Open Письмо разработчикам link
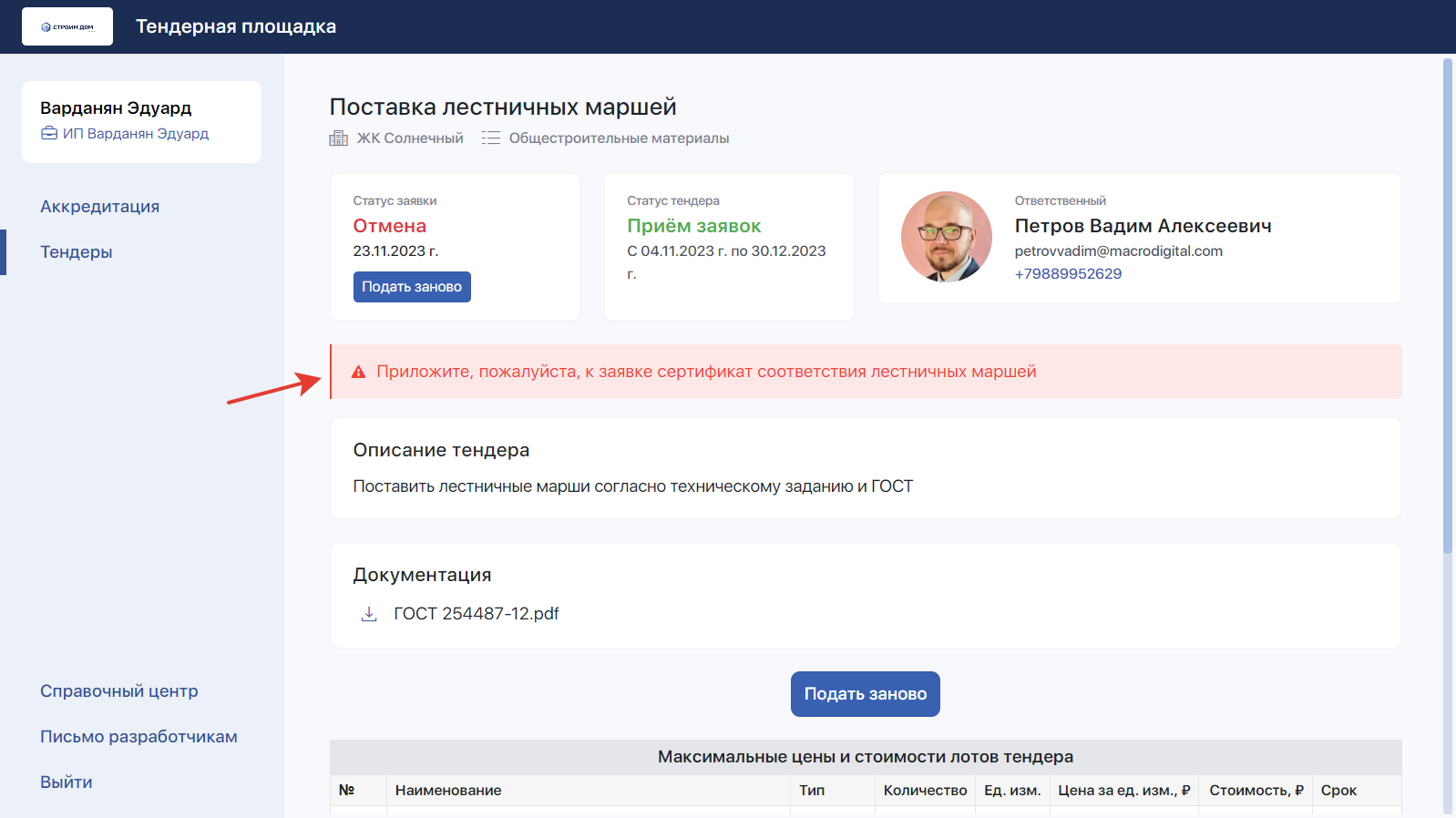Screen dimensions: 1456x818 pos(138,737)
